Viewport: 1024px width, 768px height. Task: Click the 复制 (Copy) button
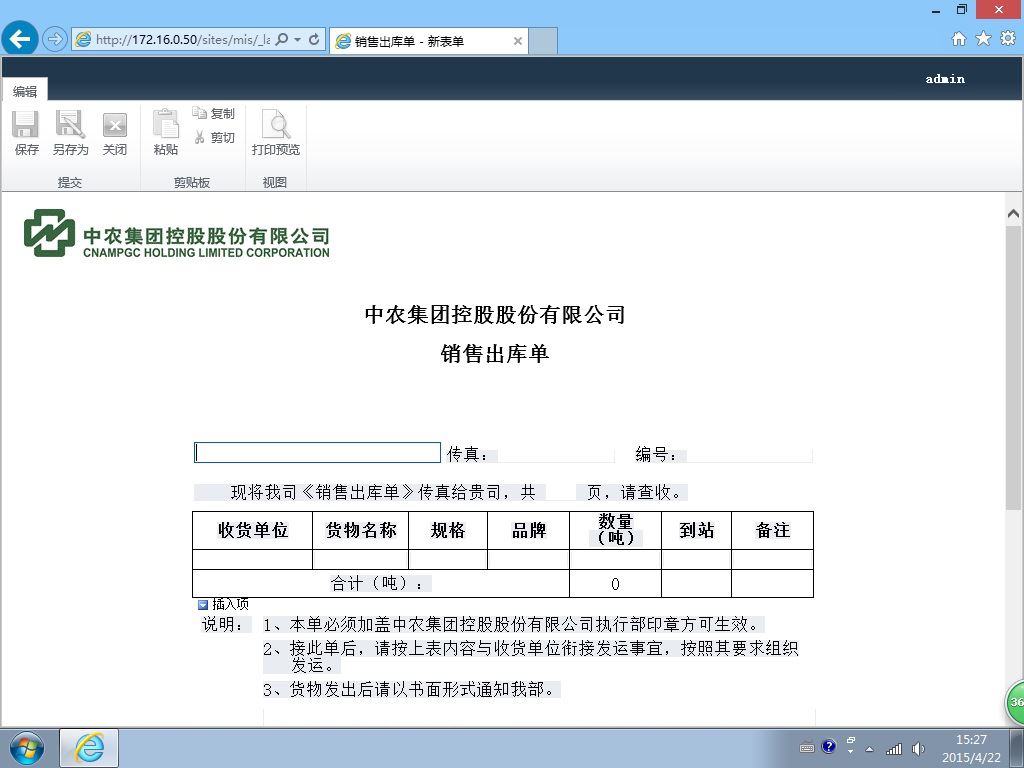pyautogui.click(x=214, y=113)
